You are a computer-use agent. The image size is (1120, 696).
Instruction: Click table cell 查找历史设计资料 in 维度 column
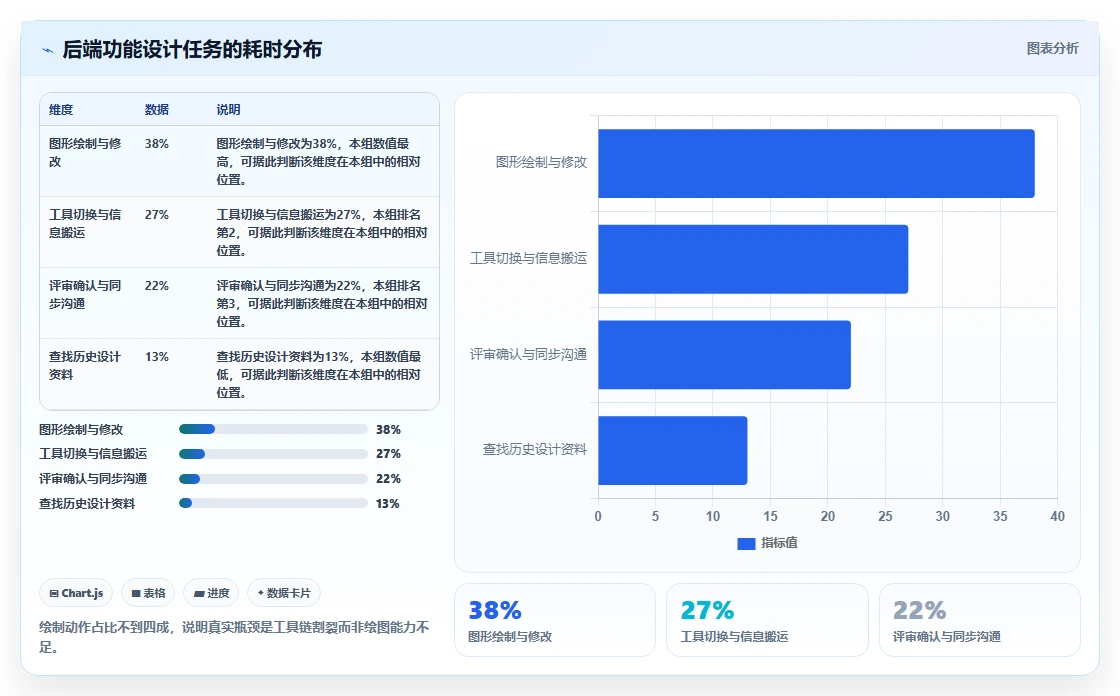(85, 366)
